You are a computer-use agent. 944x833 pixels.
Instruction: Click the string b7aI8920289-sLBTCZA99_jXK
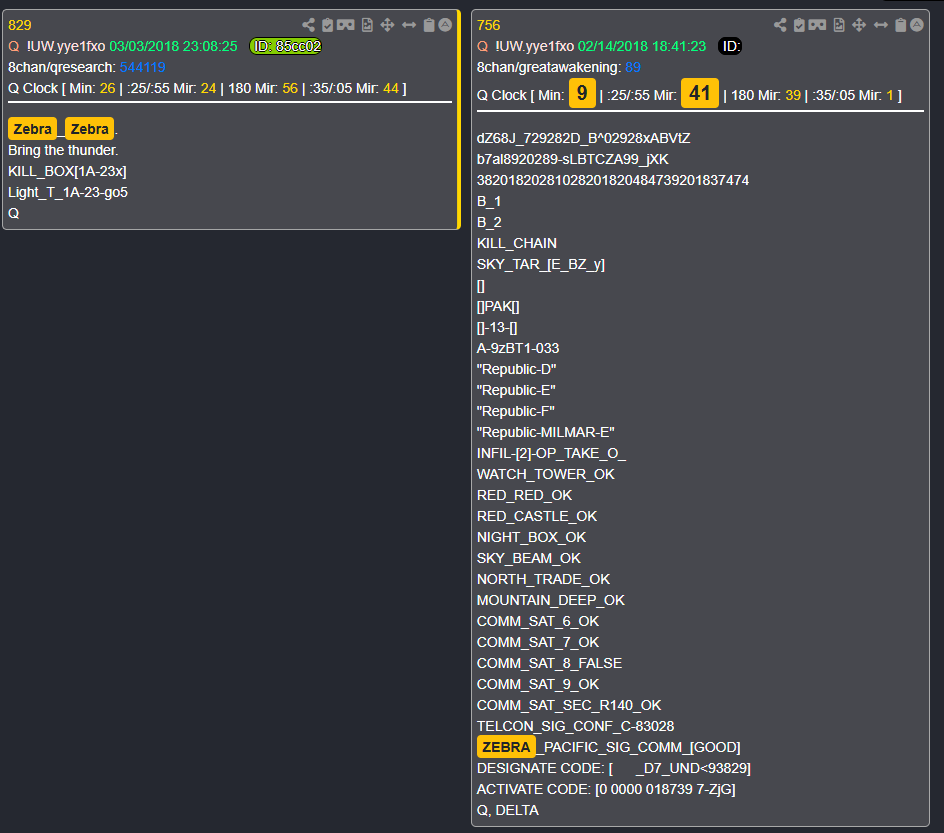pos(573,159)
